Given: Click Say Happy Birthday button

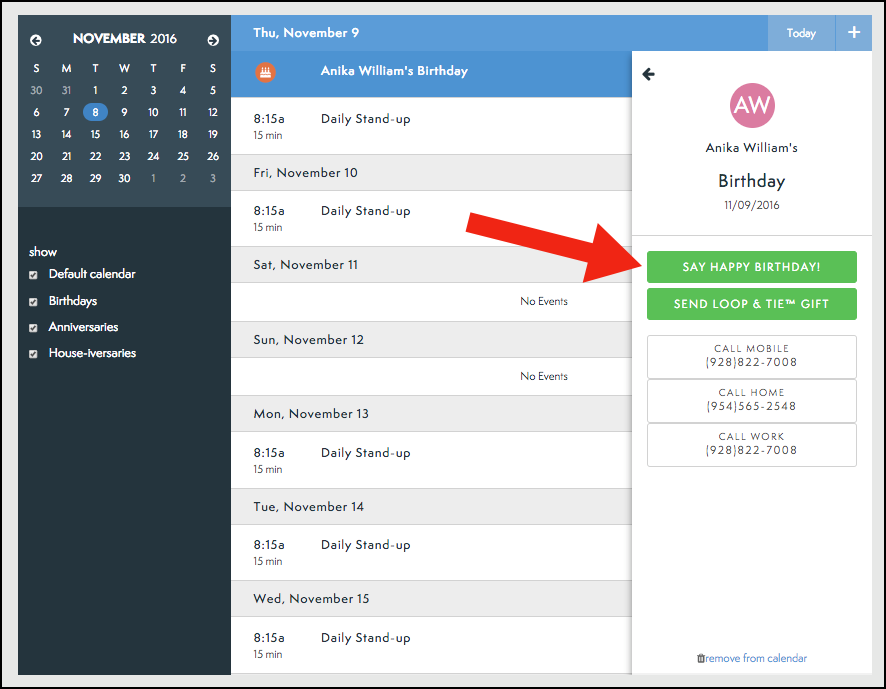Looking at the screenshot, I should tap(751, 267).
